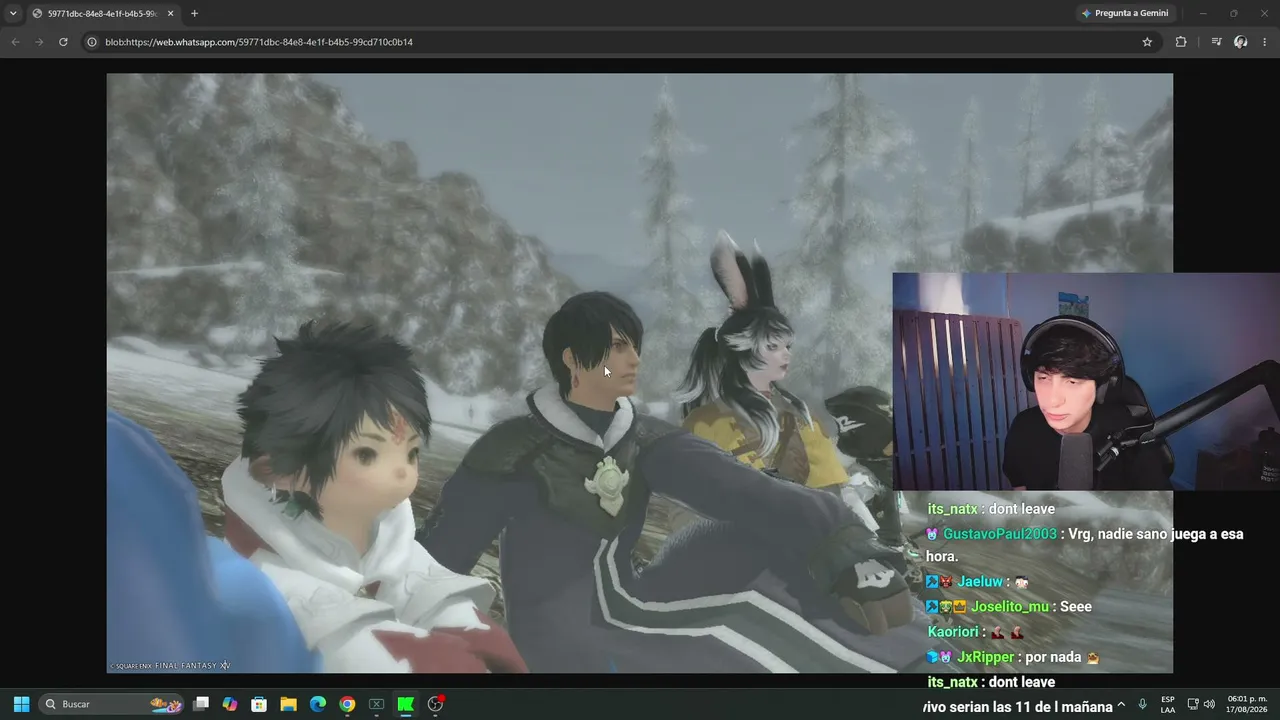This screenshot has height=720, width=1280.
Task: Click the Jaeluw chat username
Action: (x=980, y=582)
